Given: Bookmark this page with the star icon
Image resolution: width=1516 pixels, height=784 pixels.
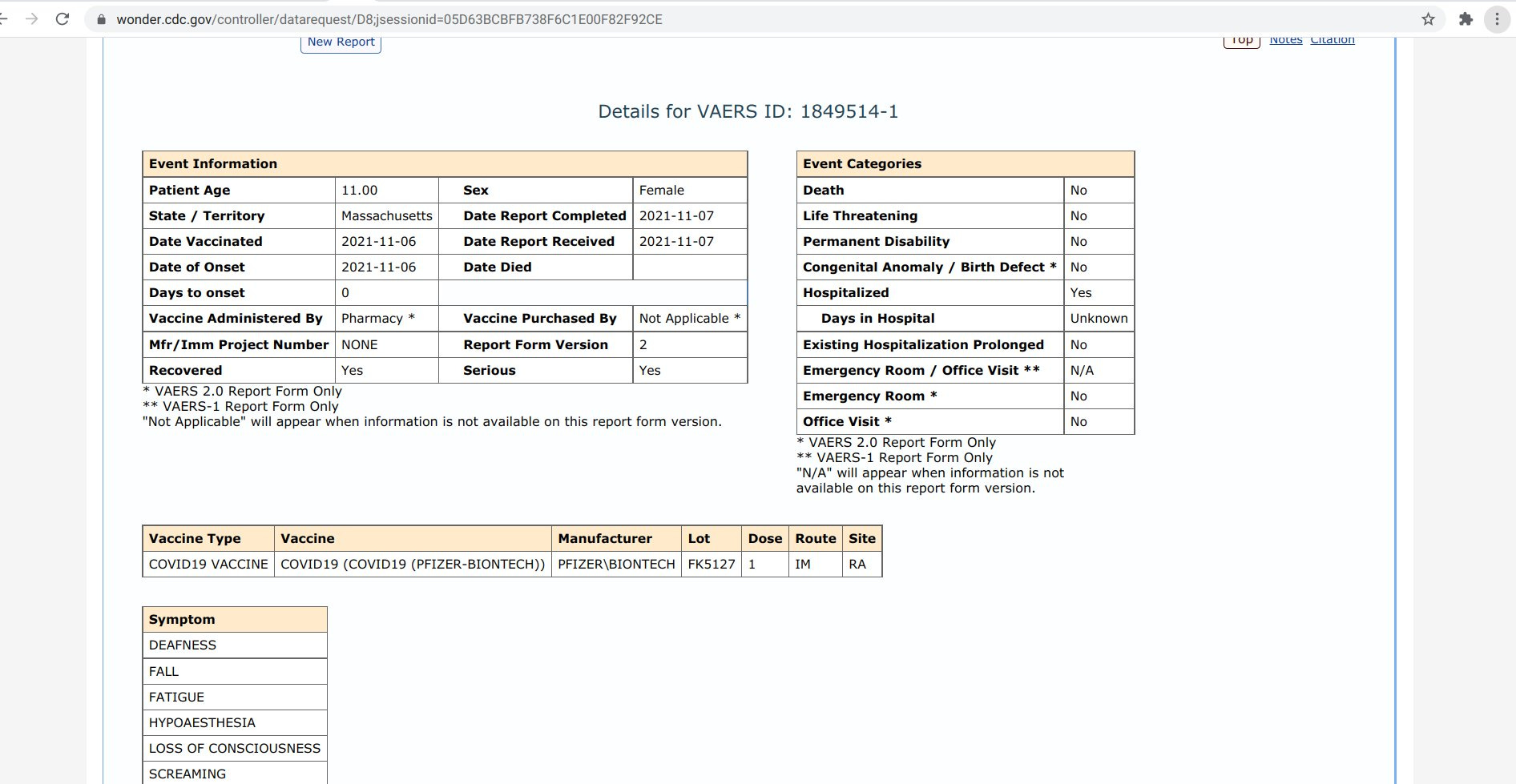Looking at the screenshot, I should (1428, 19).
